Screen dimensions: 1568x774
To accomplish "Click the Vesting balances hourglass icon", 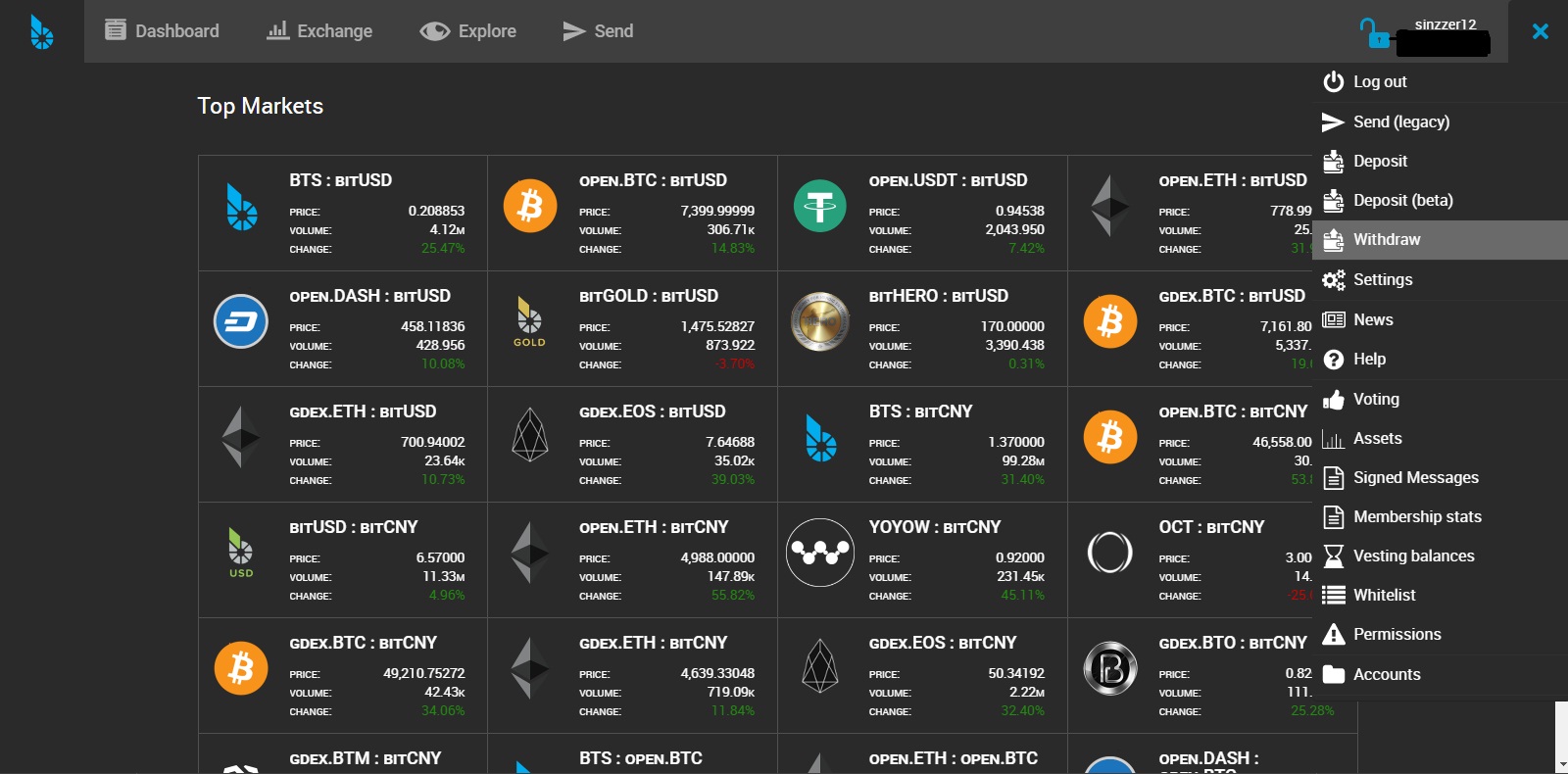I will click(x=1333, y=556).
